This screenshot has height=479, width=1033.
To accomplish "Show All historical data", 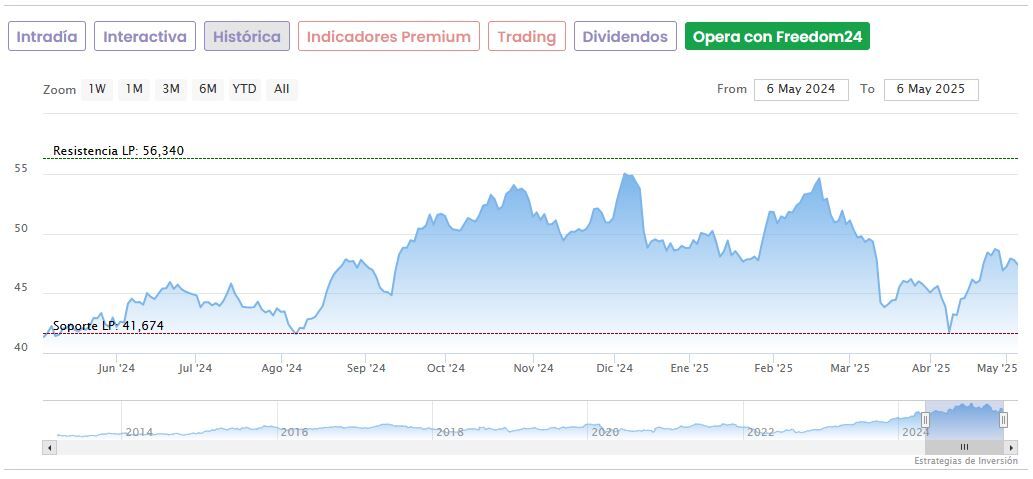I will (x=282, y=89).
